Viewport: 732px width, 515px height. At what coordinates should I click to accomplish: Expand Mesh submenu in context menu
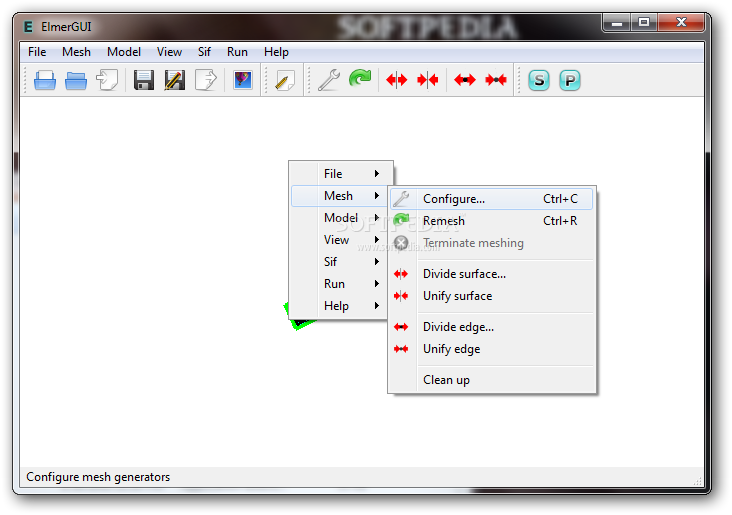click(341, 196)
